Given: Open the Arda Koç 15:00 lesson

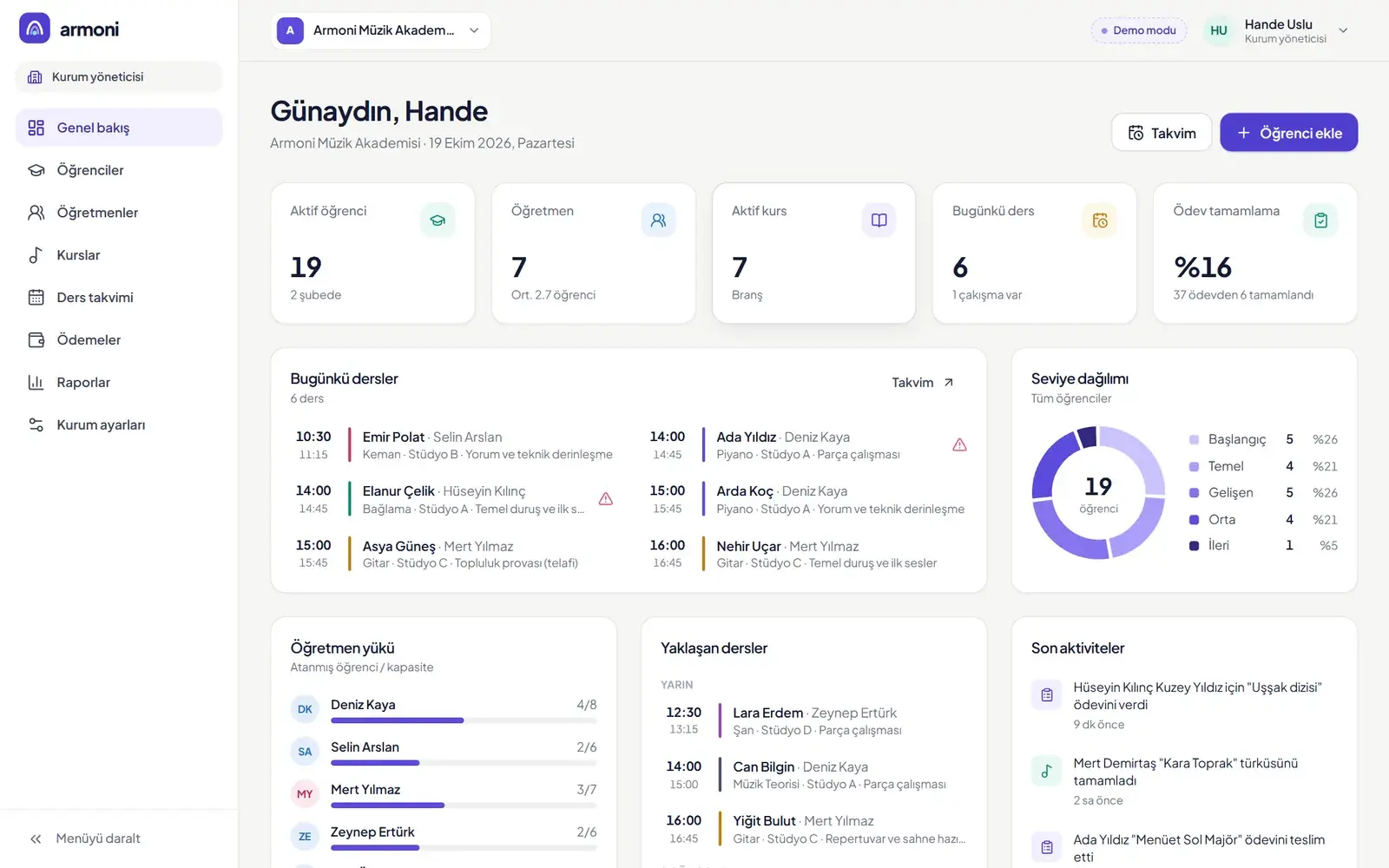Looking at the screenshot, I should pos(807,499).
